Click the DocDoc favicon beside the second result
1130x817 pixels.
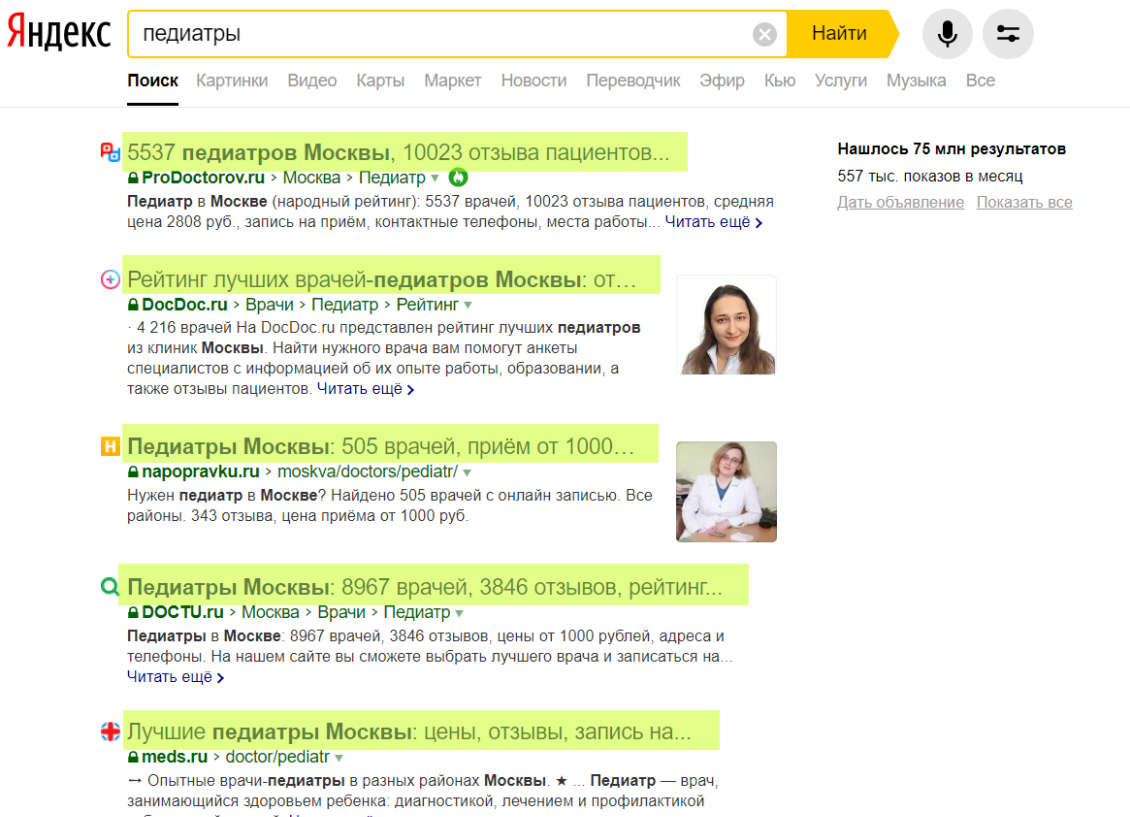(x=110, y=280)
